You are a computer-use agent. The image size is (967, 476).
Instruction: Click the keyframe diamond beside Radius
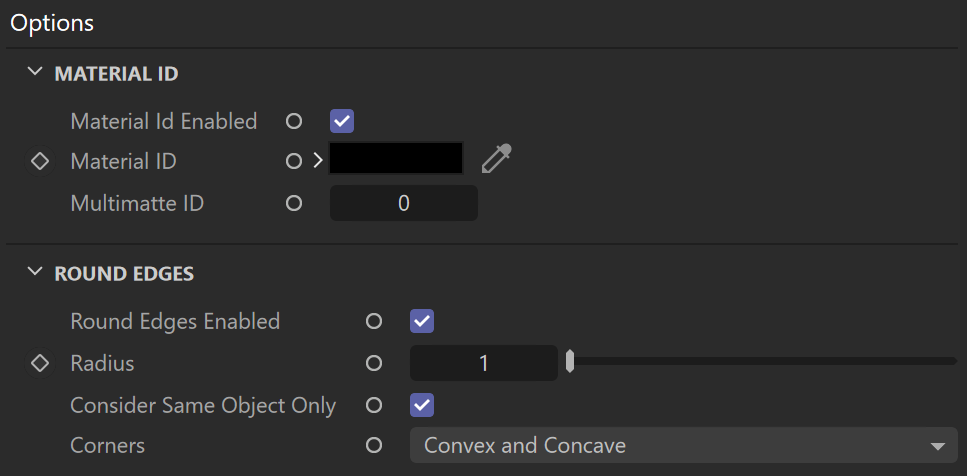click(40, 363)
